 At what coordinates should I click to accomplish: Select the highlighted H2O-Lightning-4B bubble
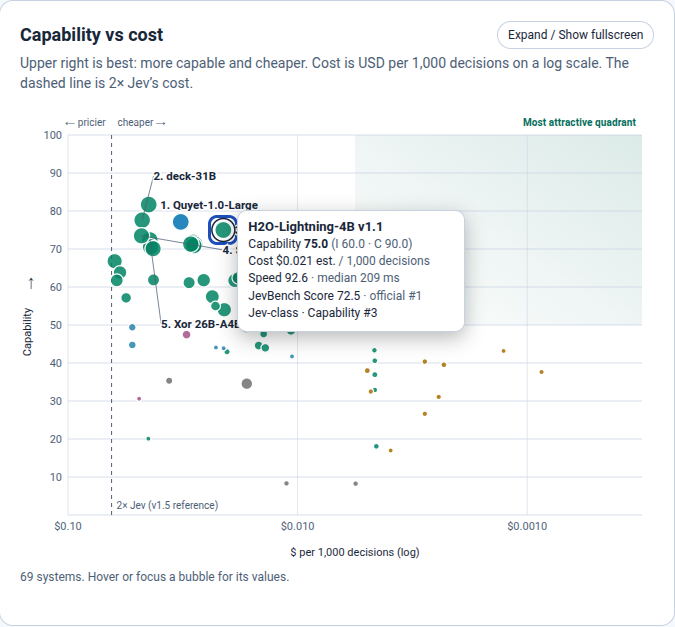pyautogui.click(x=223, y=230)
